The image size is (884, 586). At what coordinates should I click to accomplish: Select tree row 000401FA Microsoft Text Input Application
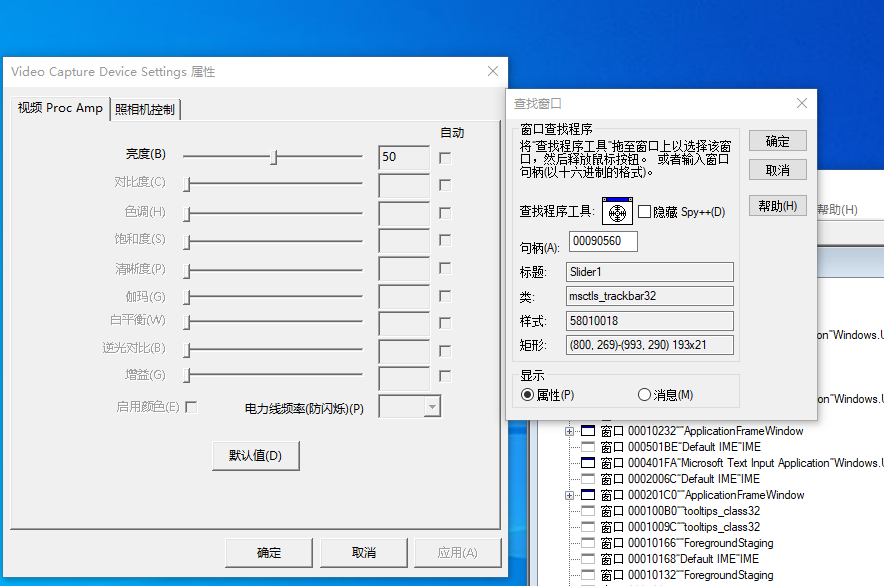[741, 463]
